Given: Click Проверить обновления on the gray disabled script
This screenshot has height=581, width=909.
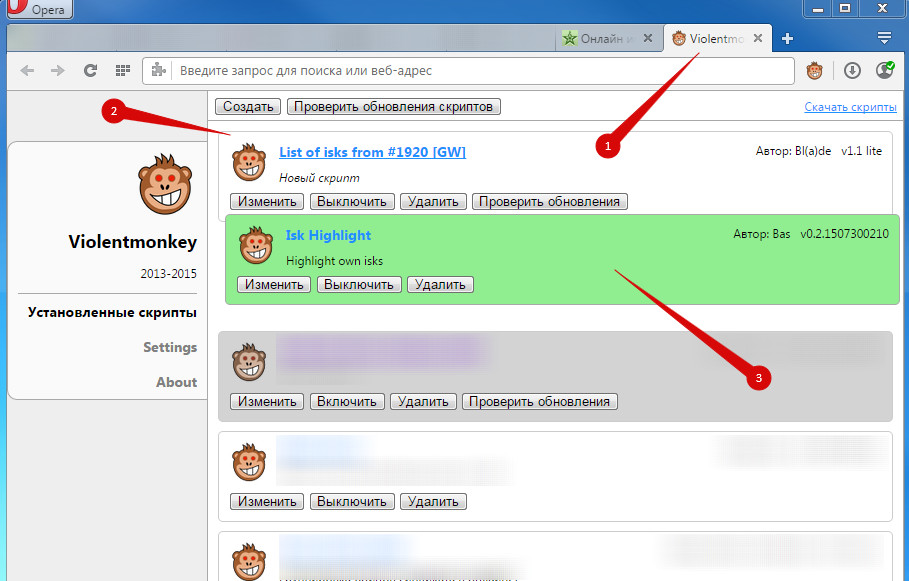Looking at the screenshot, I should [540, 401].
